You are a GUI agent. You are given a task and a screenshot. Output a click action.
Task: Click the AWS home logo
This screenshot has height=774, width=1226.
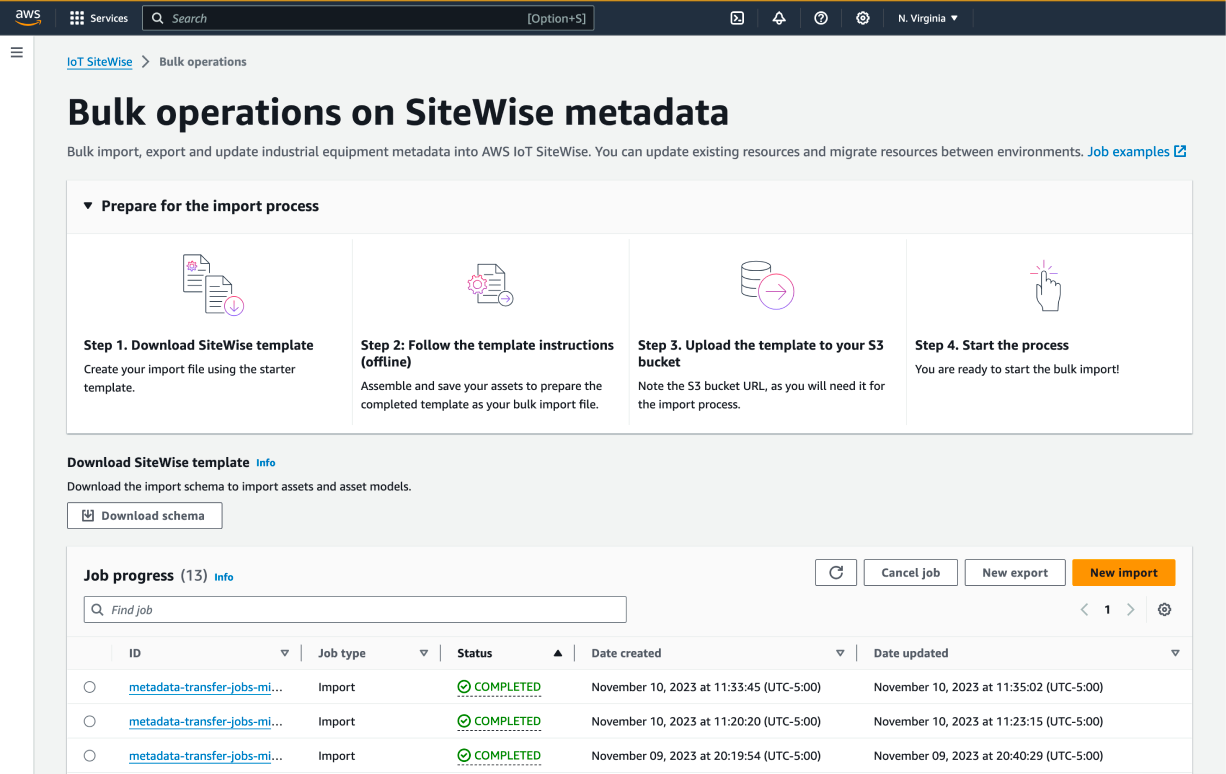pos(27,17)
